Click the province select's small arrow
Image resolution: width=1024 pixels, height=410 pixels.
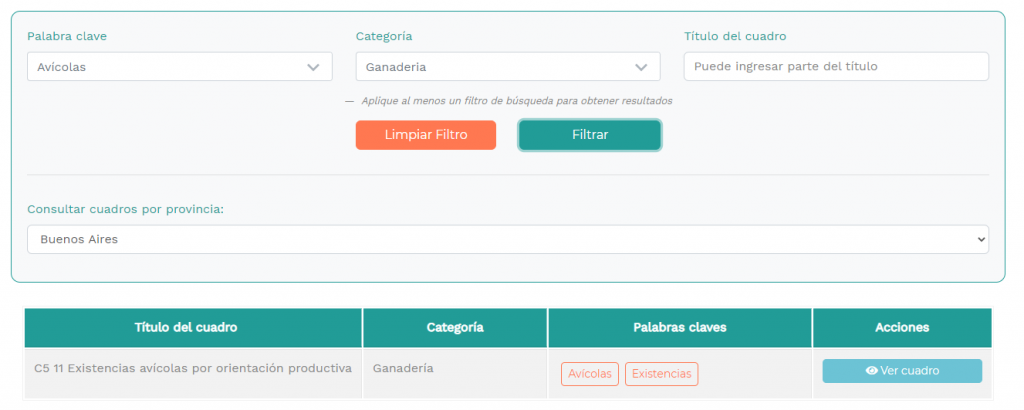979,240
